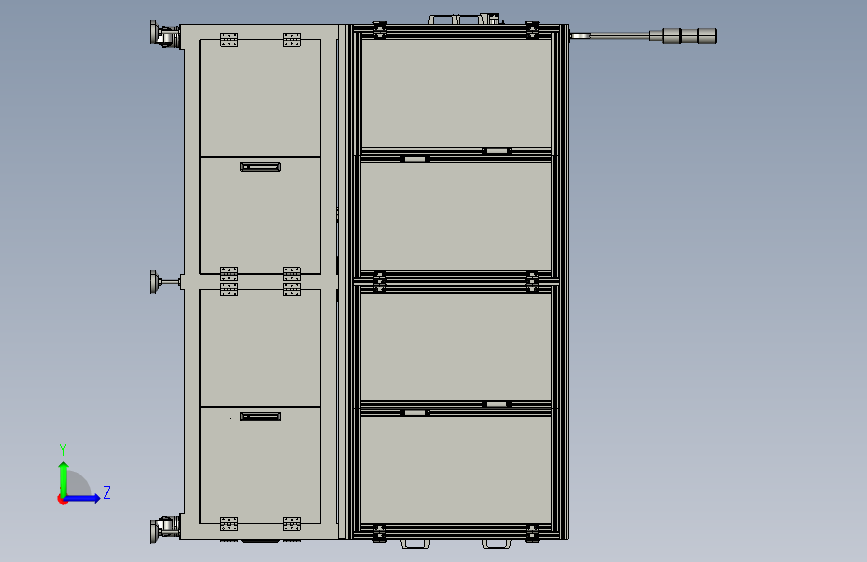
Task: Select the signal tower light extending from the frame
Action: 643,36
